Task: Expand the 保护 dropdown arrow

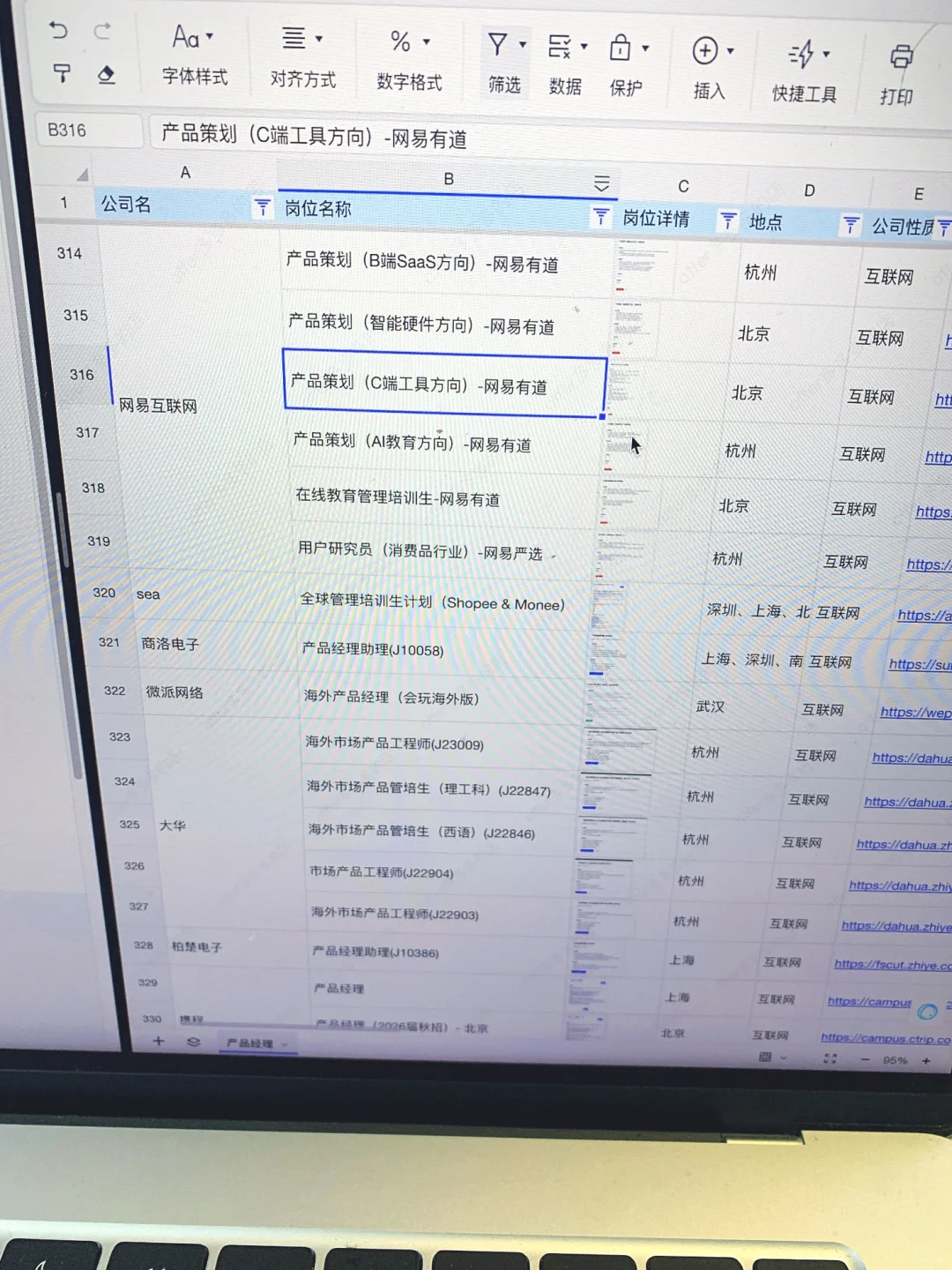Action: coord(646,49)
